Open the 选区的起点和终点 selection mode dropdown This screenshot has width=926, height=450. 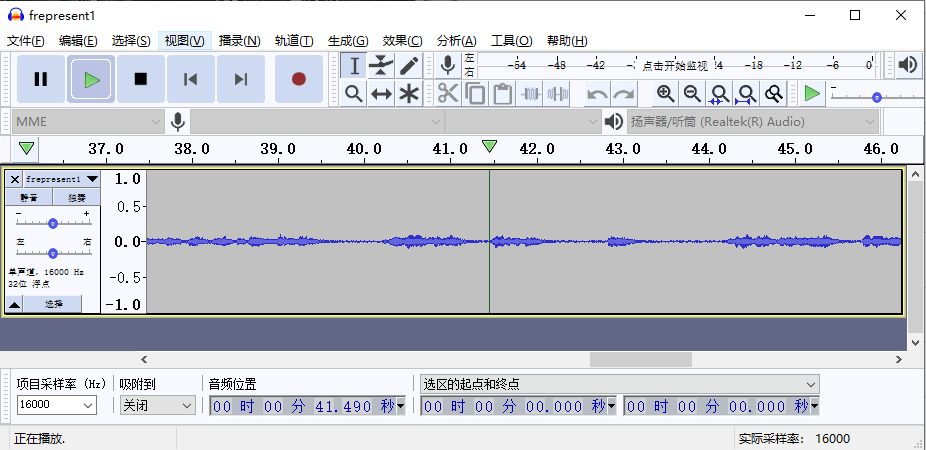coord(619,384)
